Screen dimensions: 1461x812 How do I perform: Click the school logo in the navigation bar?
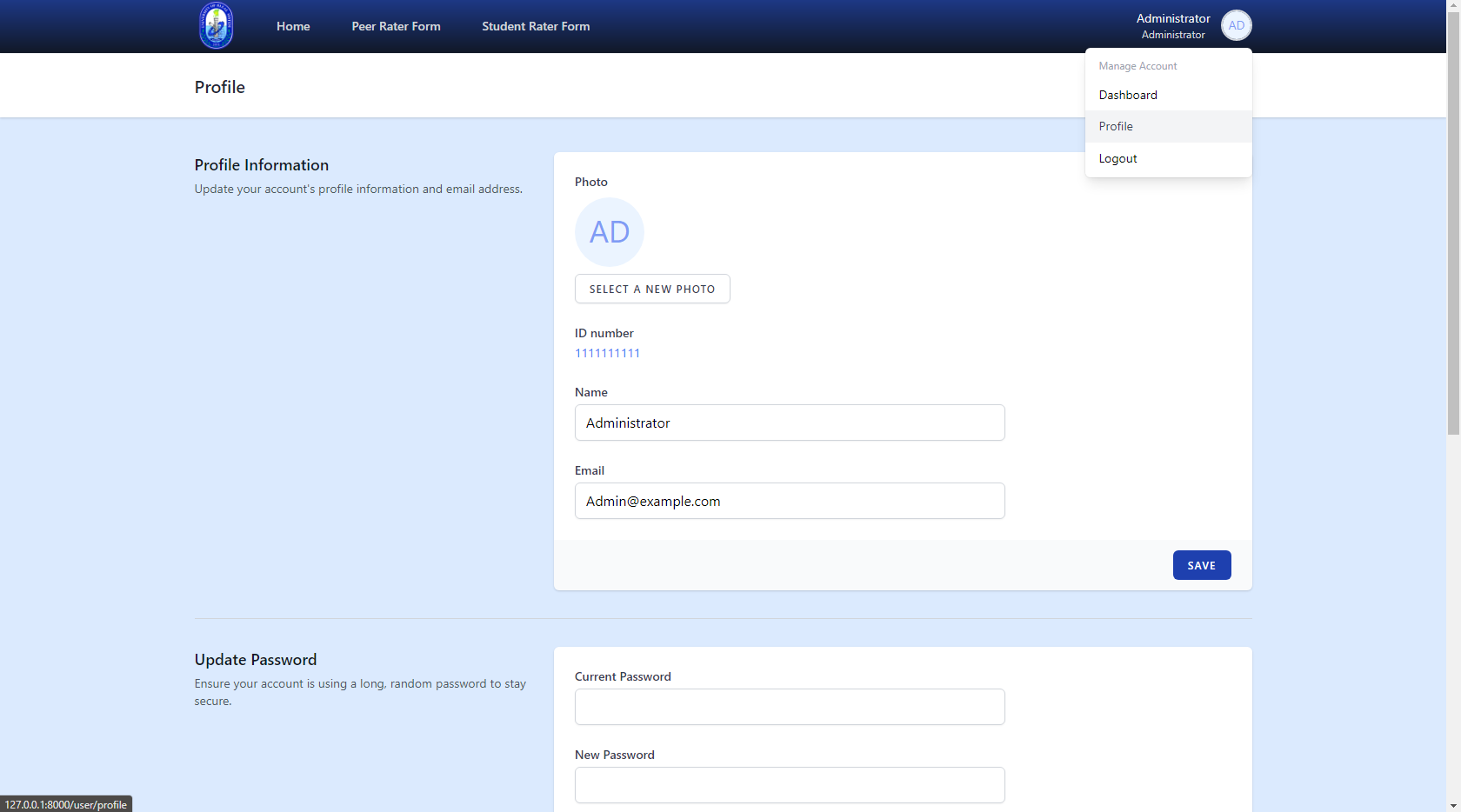pos(215,25)
